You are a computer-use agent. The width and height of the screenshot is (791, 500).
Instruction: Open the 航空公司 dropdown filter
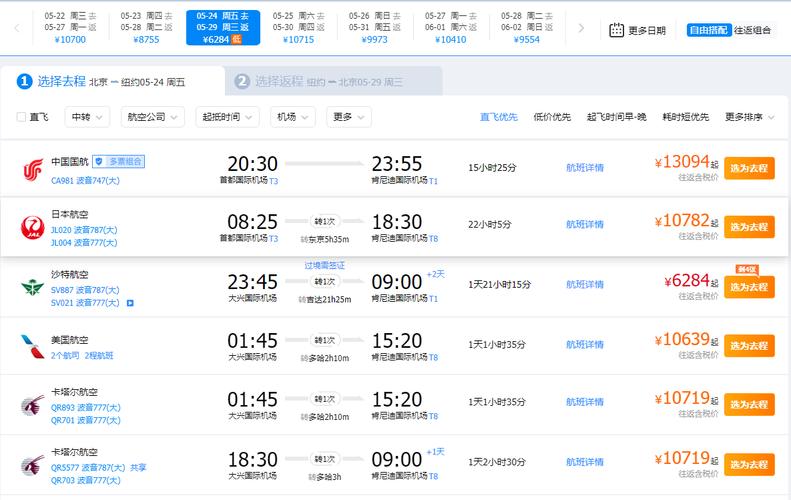152,117
